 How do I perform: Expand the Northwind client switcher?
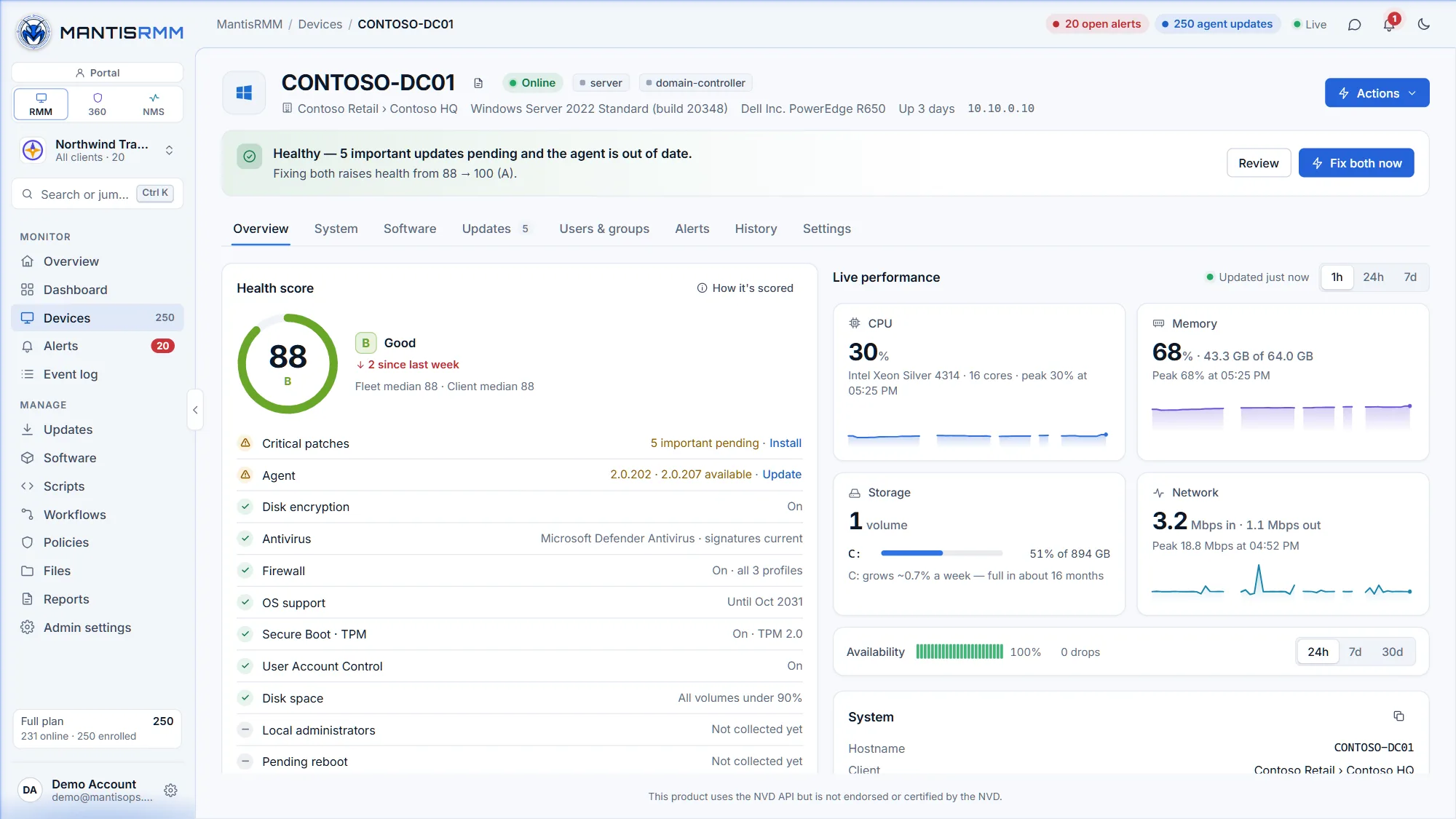[x=98, y=150]
